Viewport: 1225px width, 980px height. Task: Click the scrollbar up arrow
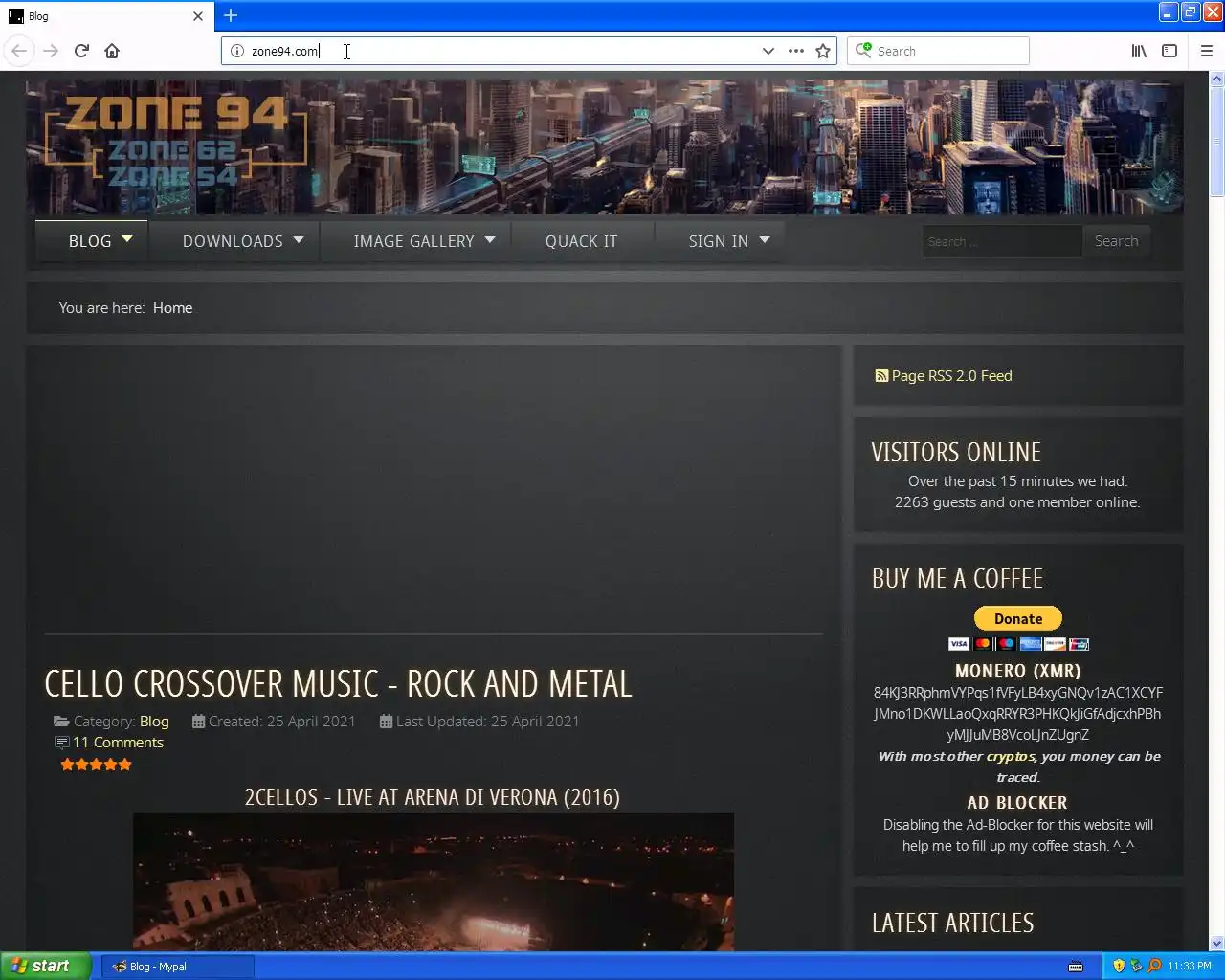1216,79
